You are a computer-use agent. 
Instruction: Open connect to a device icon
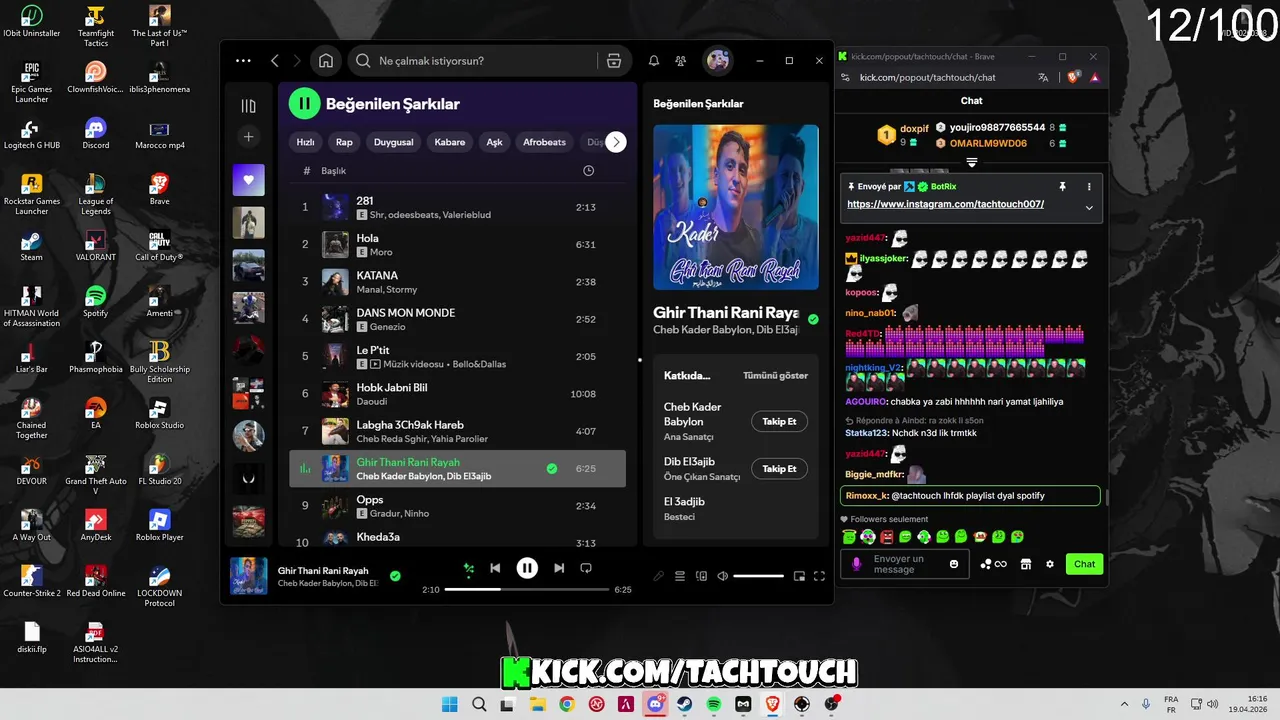pyautogui.click(x=701, y=576)
